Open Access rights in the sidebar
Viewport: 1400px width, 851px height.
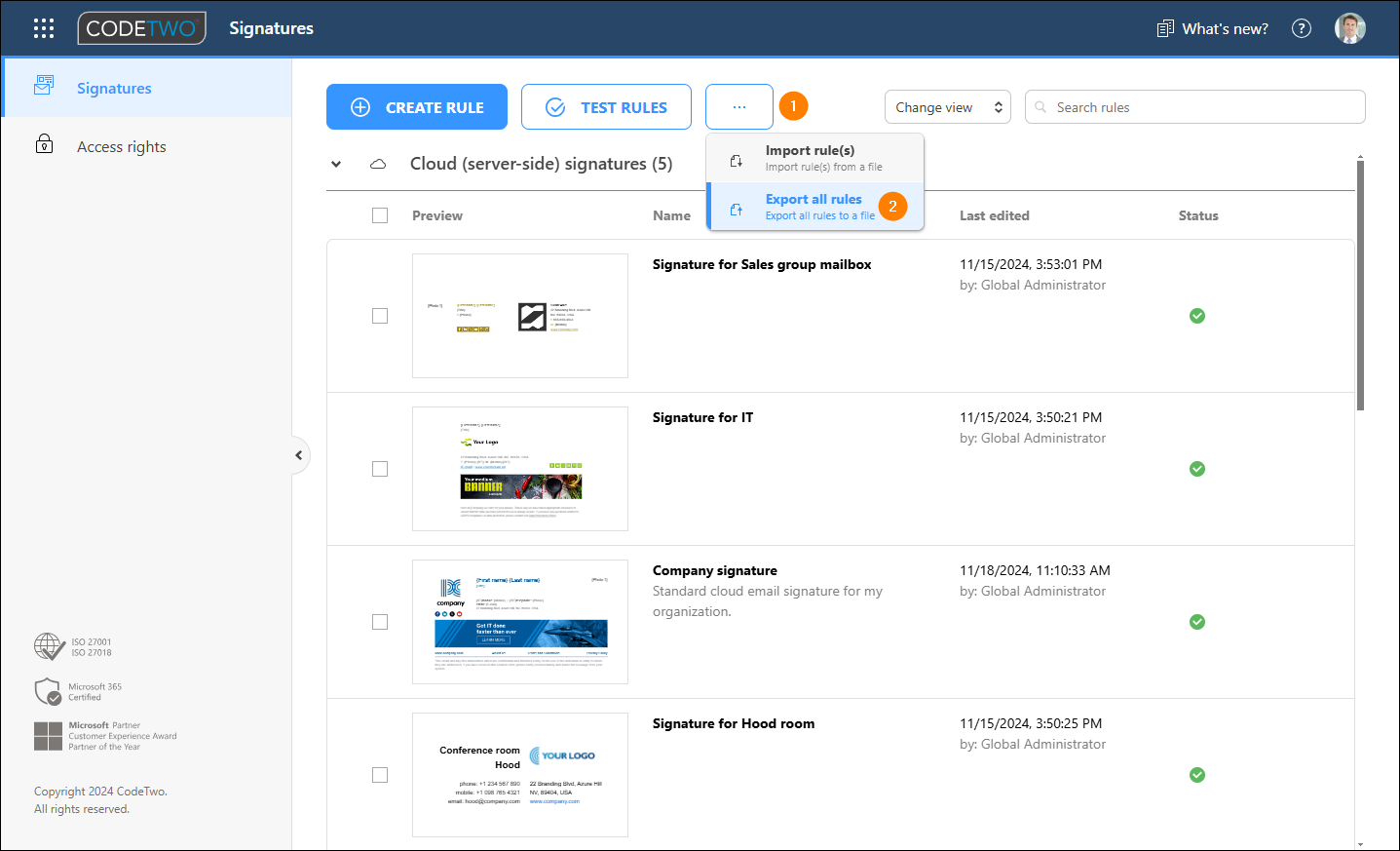(147, 146)
